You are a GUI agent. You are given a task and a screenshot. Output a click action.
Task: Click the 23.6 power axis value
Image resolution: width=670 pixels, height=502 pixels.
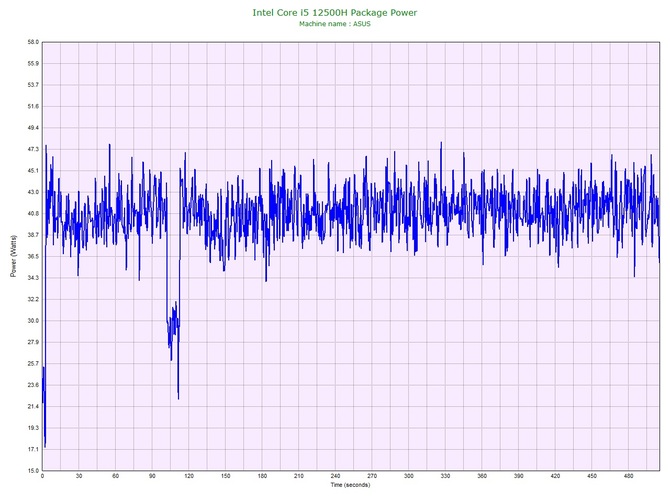pyautogui.click(x=33, y=385)
